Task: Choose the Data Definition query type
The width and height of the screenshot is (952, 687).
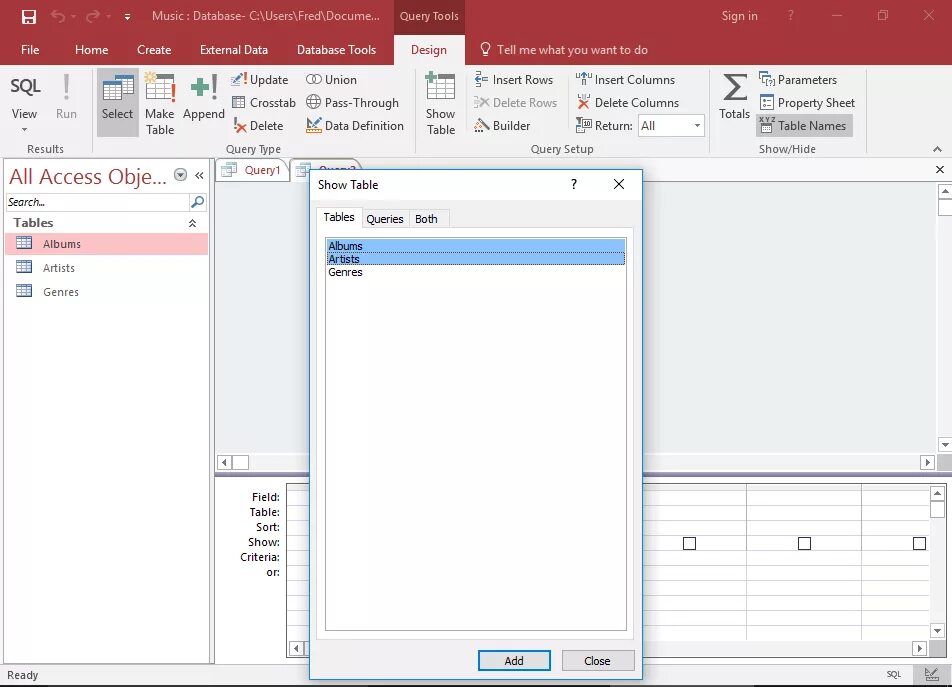Action: (355, 126)
